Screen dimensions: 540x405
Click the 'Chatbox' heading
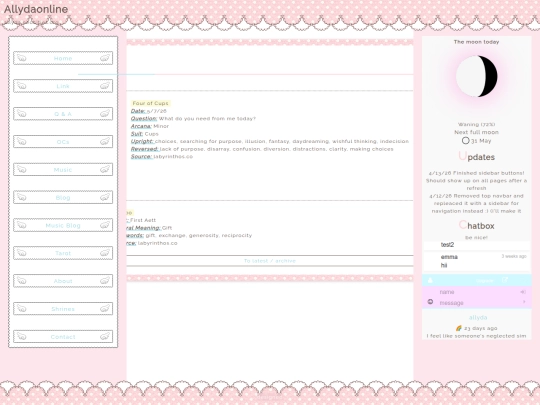tap(477, 226)
